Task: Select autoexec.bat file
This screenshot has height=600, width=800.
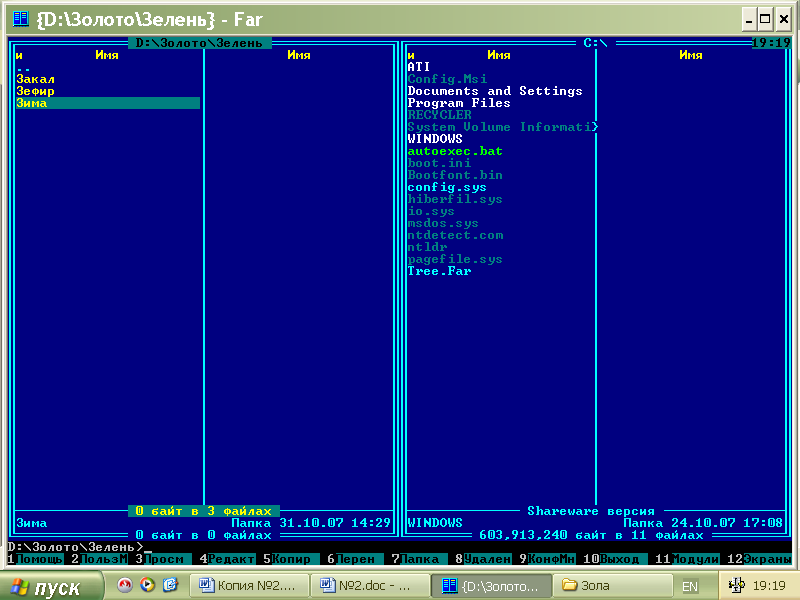Action: tap(455, 151)
